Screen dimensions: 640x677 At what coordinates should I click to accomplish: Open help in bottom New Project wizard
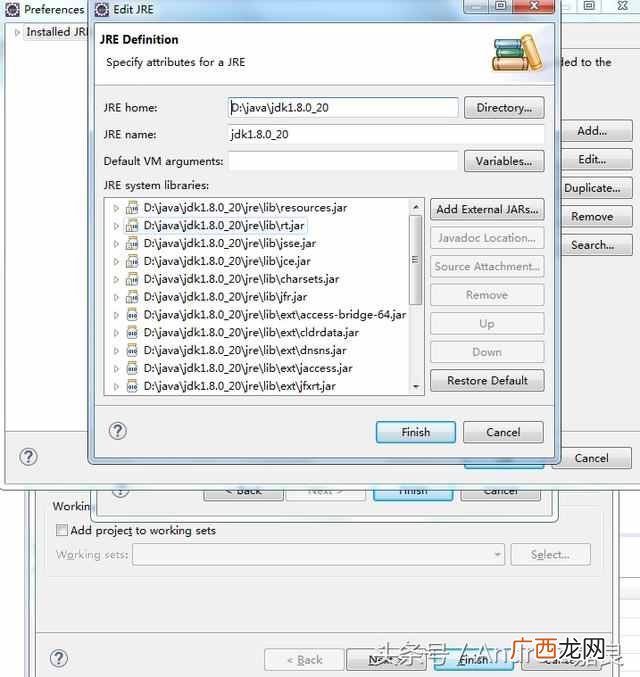[59, 658]
